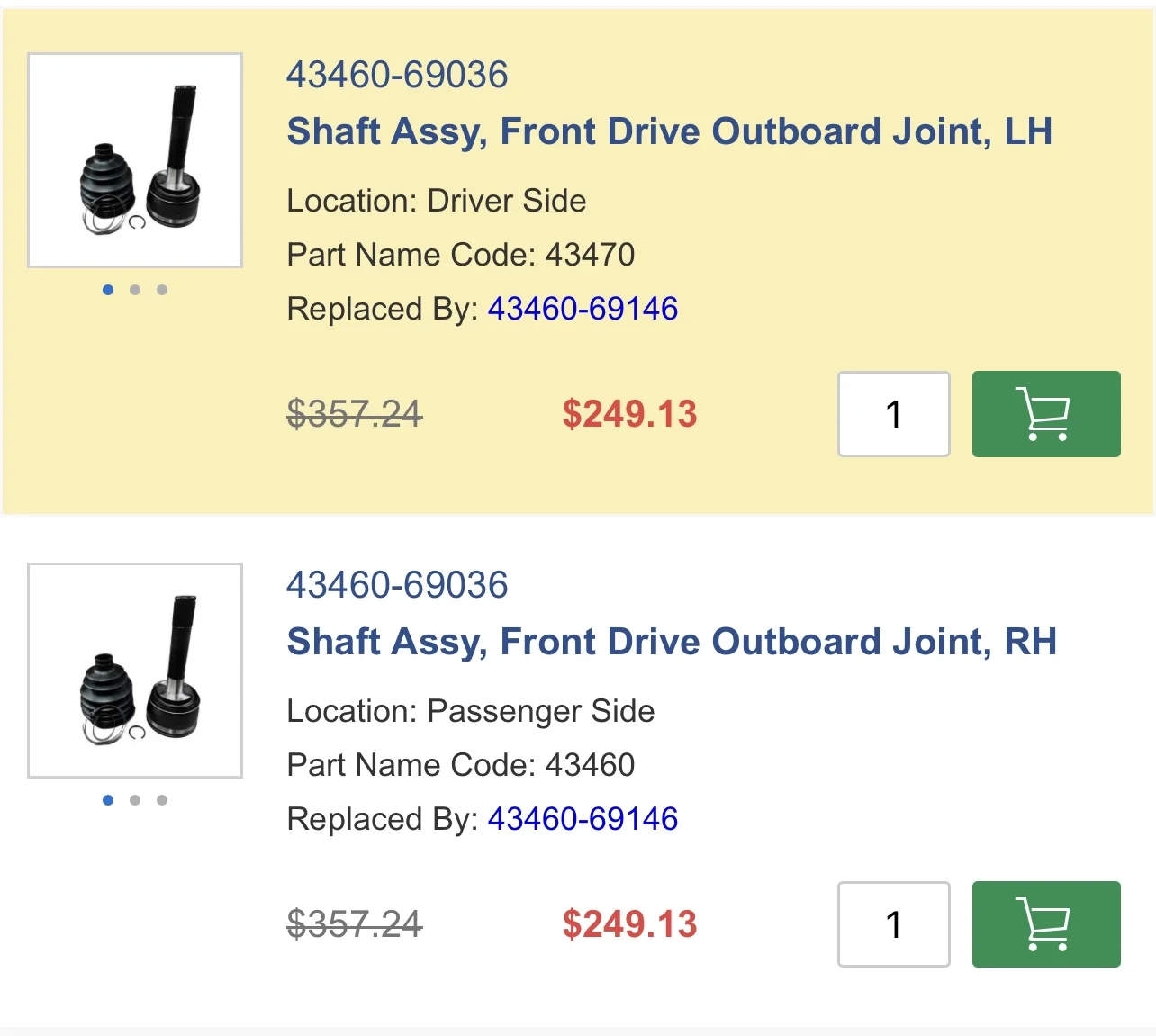
Task: Select third image dot for RH part
Action: click(162, 800)
